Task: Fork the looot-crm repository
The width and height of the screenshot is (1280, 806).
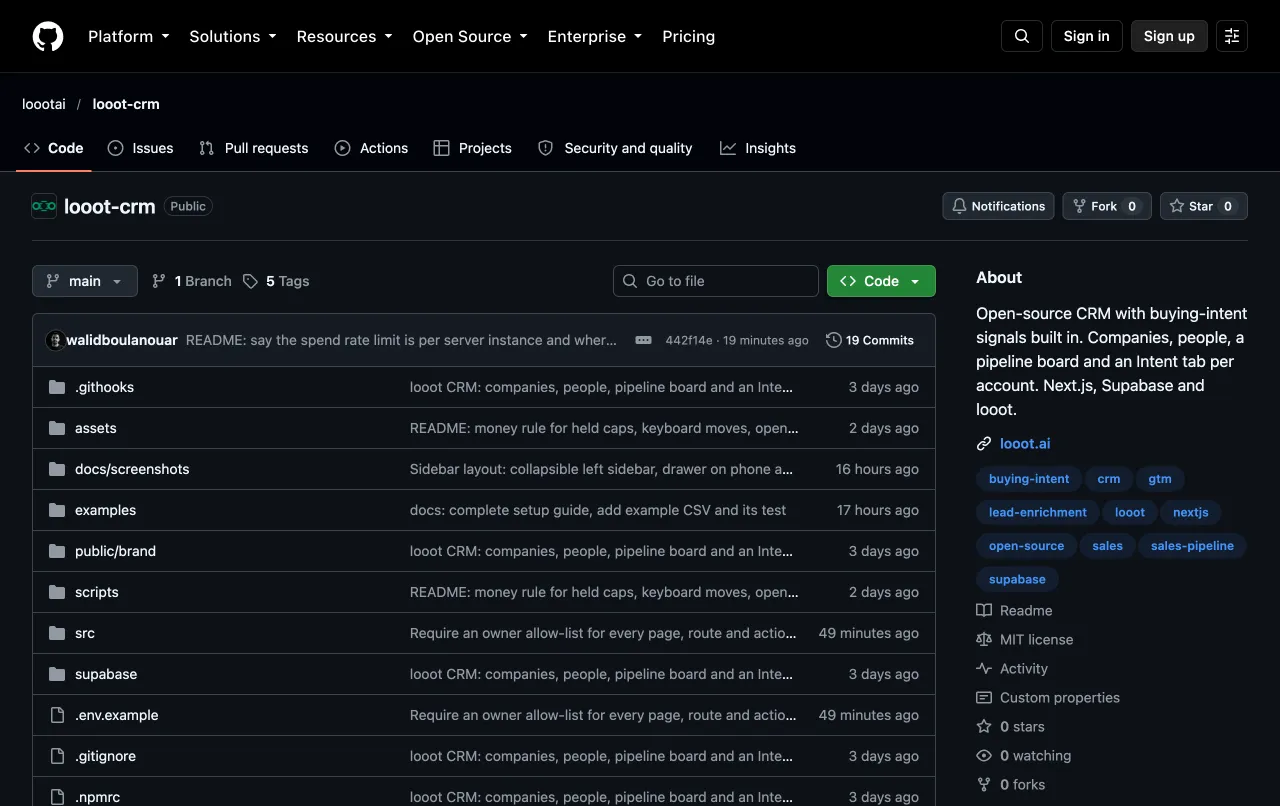Action: click(1107, 206)
